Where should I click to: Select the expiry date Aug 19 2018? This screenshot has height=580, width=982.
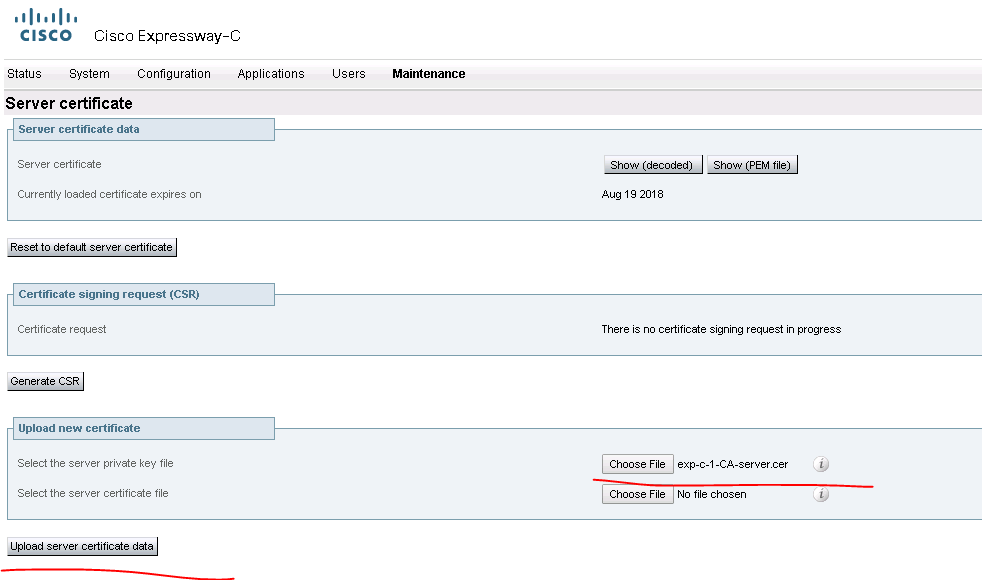point(633,194)
